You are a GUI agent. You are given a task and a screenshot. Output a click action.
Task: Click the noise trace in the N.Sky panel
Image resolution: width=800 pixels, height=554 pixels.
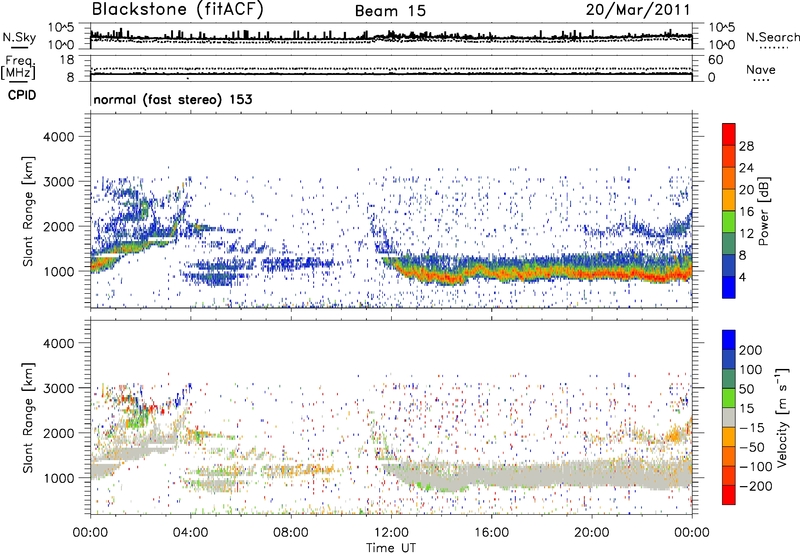pos(391,36)
